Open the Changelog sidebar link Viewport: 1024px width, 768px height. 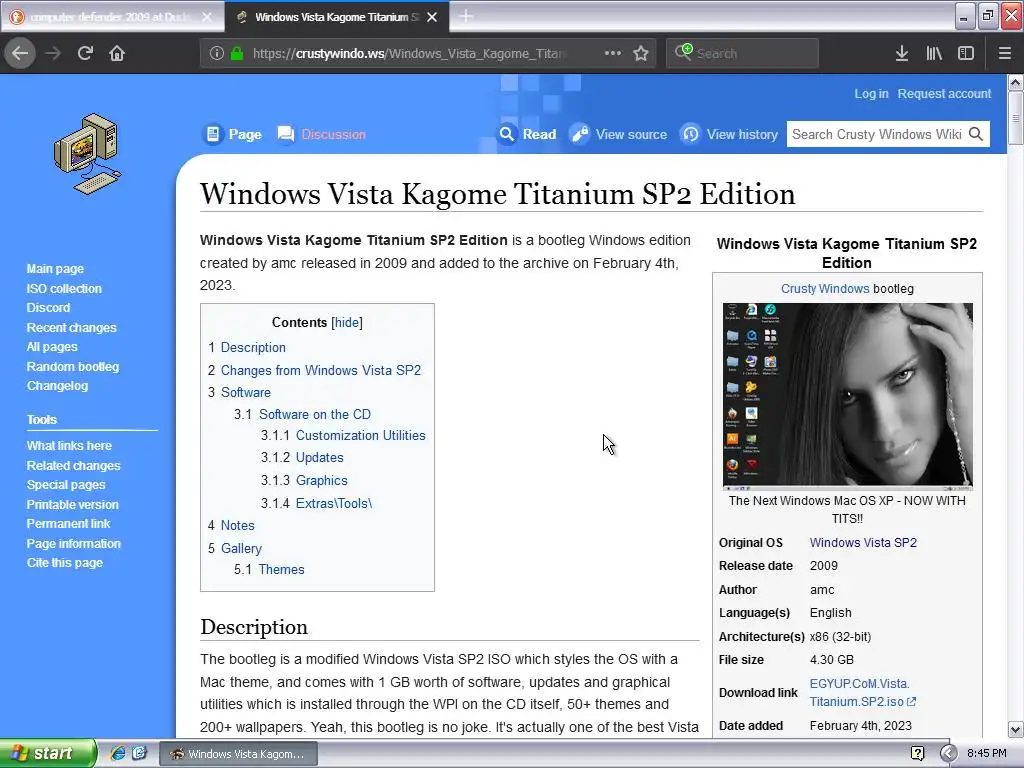(x=57, y=386)
